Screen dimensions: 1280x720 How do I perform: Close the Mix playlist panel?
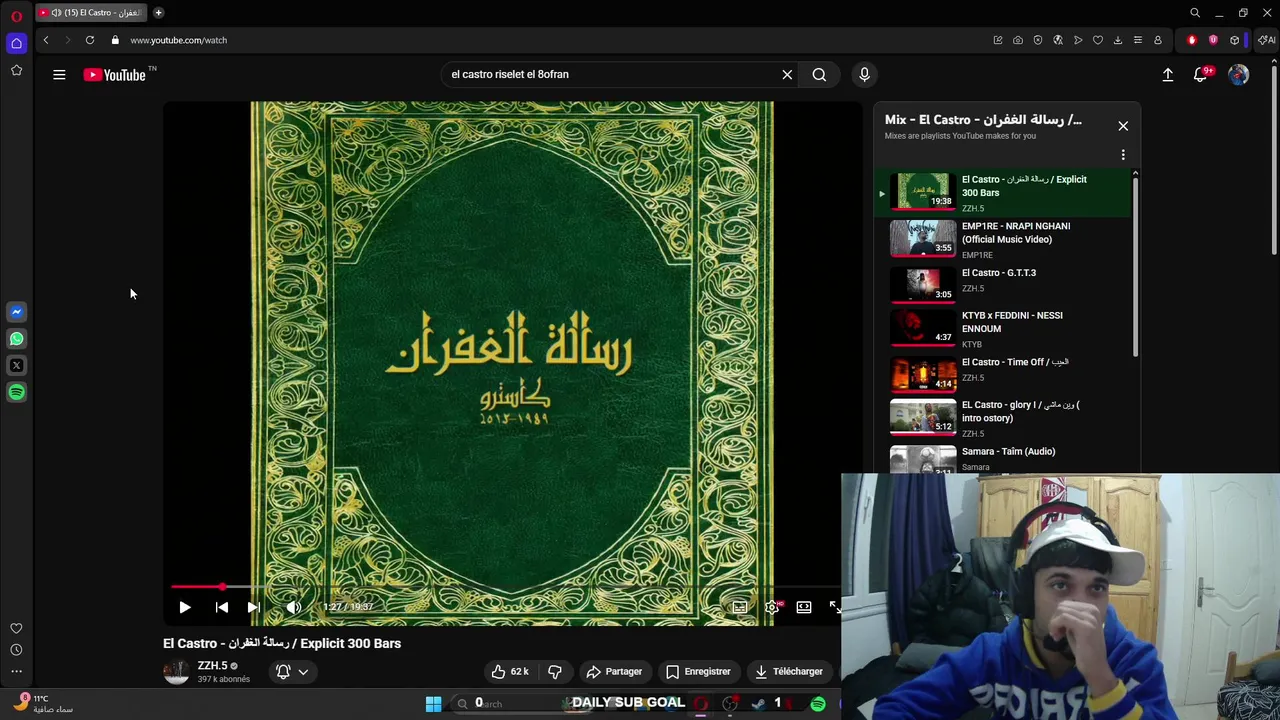click(1123, 126)
